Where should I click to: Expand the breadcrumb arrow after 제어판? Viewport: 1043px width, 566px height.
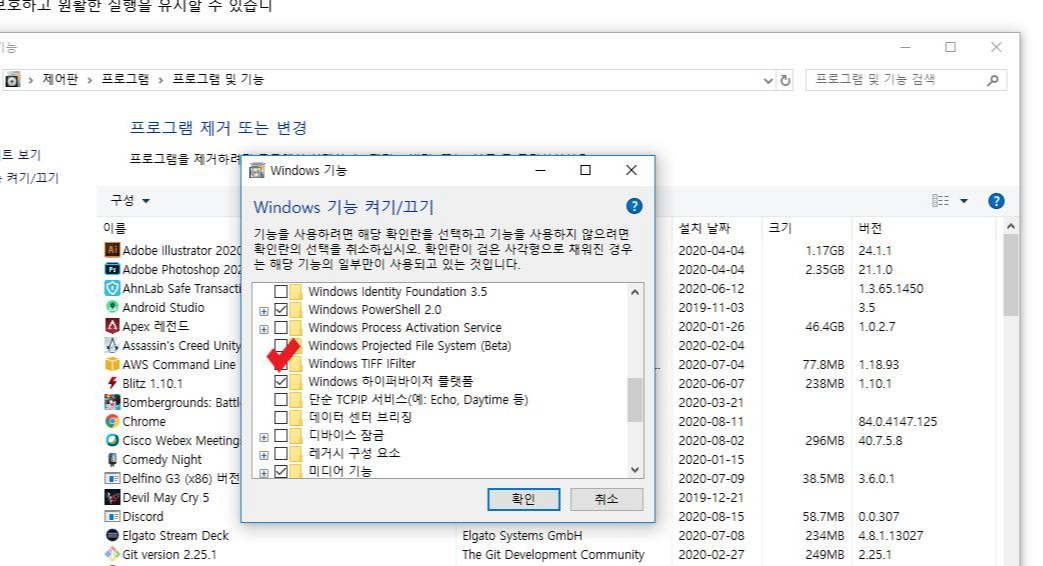[x=89, y=80]
